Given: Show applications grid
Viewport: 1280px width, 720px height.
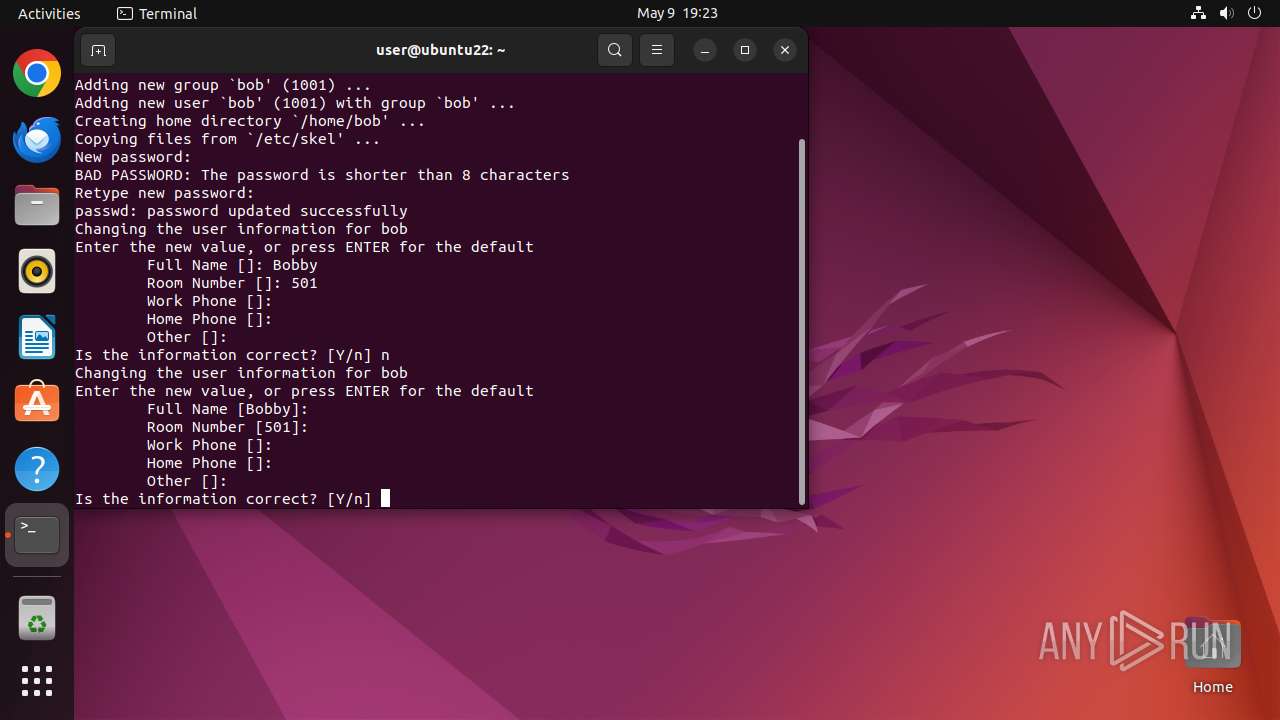Looking at the screenshot, I should click(37, 681).
